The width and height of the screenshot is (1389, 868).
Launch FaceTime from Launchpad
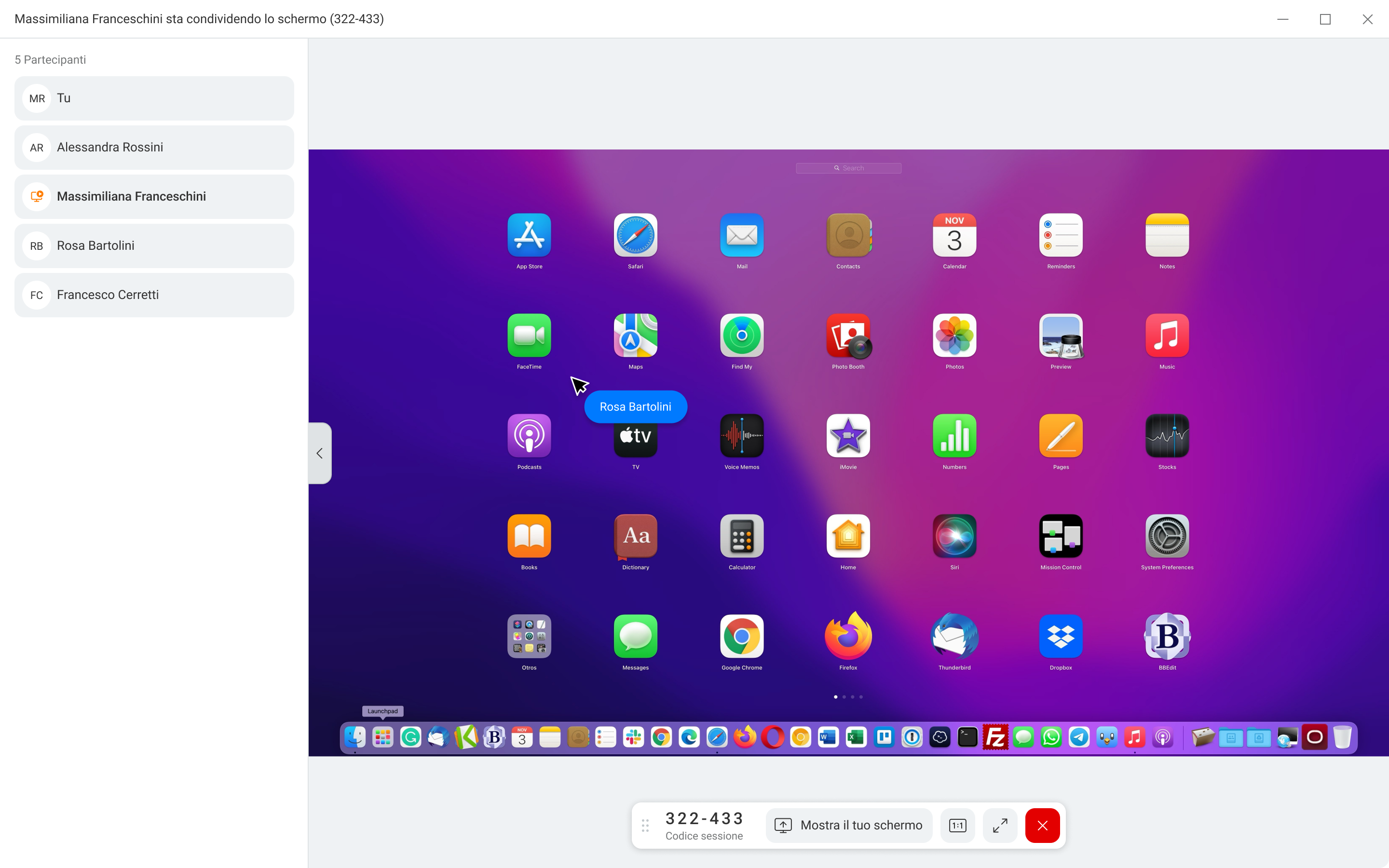click(x=529, y=335)
